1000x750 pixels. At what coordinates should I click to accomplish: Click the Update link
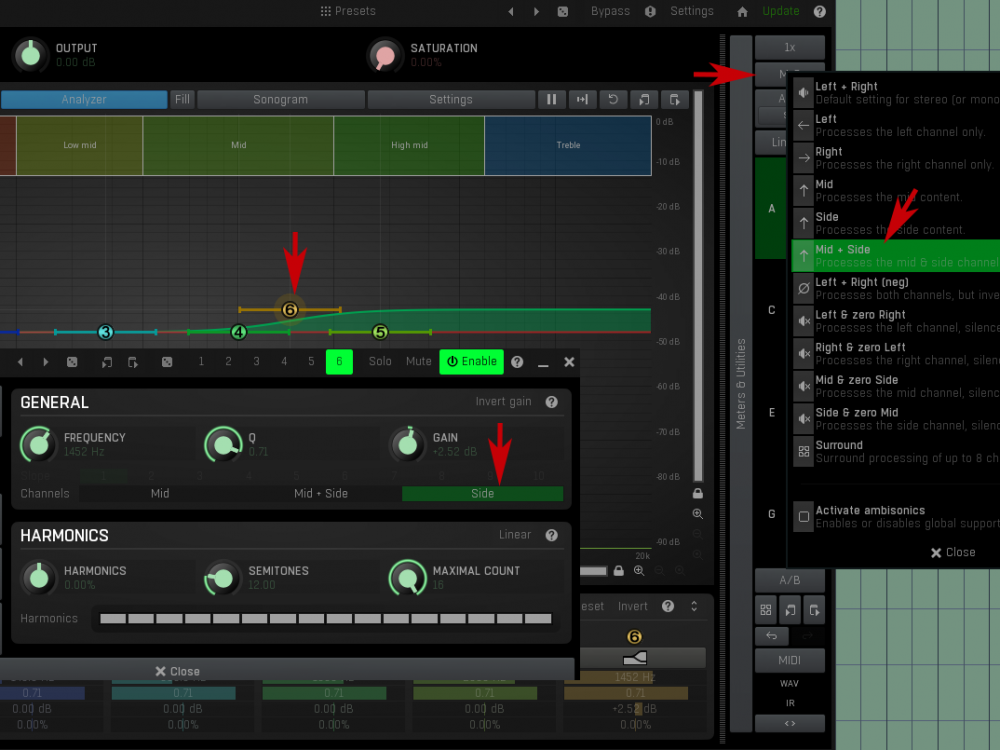point(781,11)
